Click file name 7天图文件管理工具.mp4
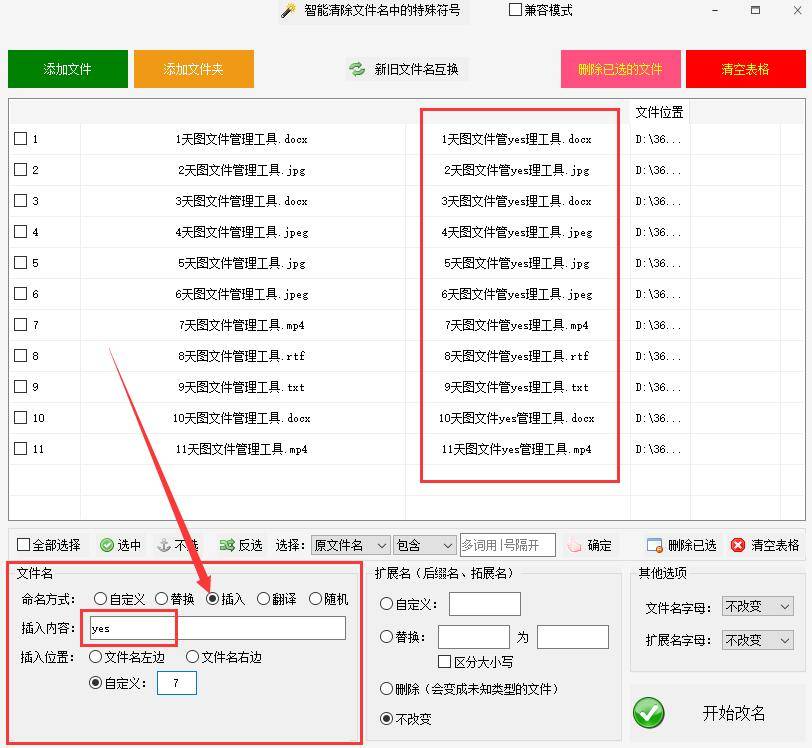812x748 pixels. click(x=241, y=325)
